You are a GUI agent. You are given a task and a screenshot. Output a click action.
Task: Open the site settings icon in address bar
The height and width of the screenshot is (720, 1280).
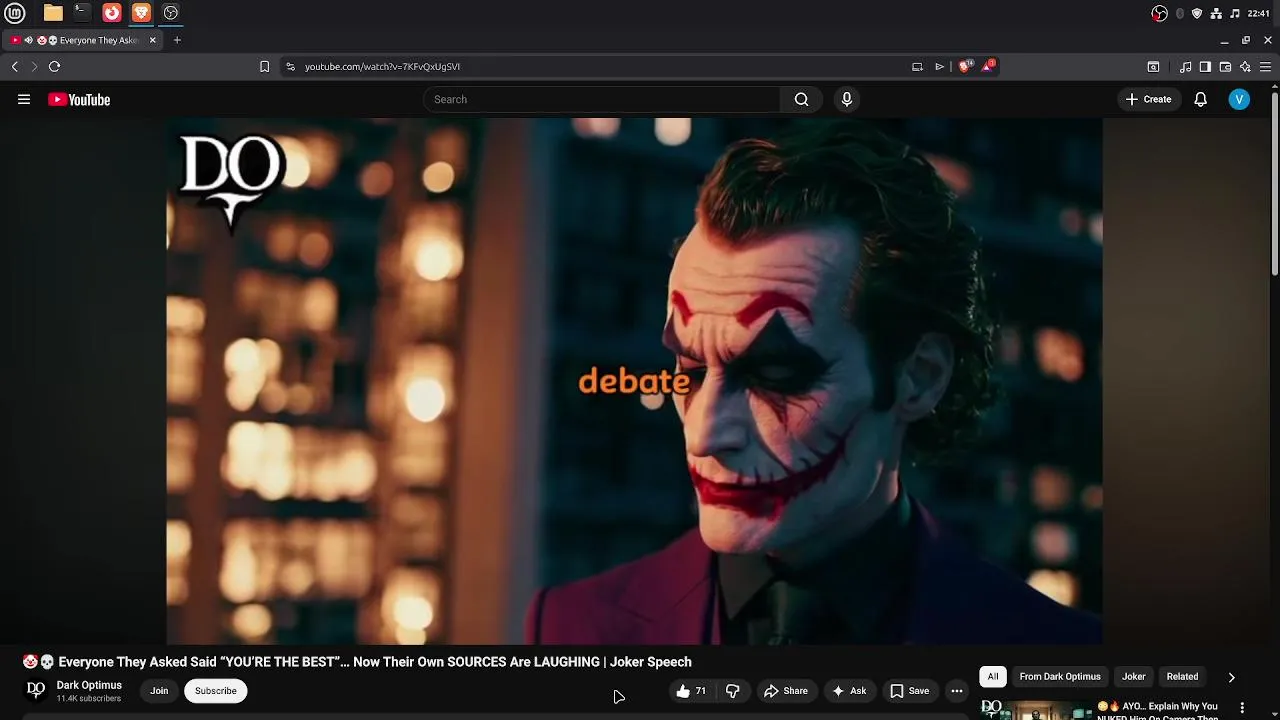[290, 66]
